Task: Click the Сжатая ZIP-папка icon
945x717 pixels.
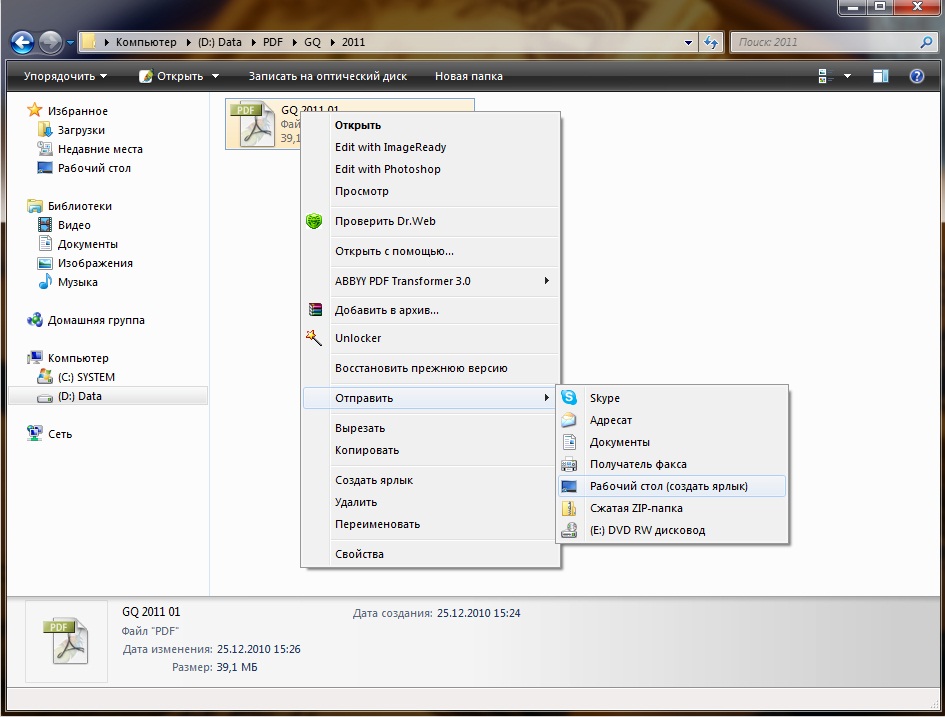Action: pyautogui.click(x=569, y=508)
